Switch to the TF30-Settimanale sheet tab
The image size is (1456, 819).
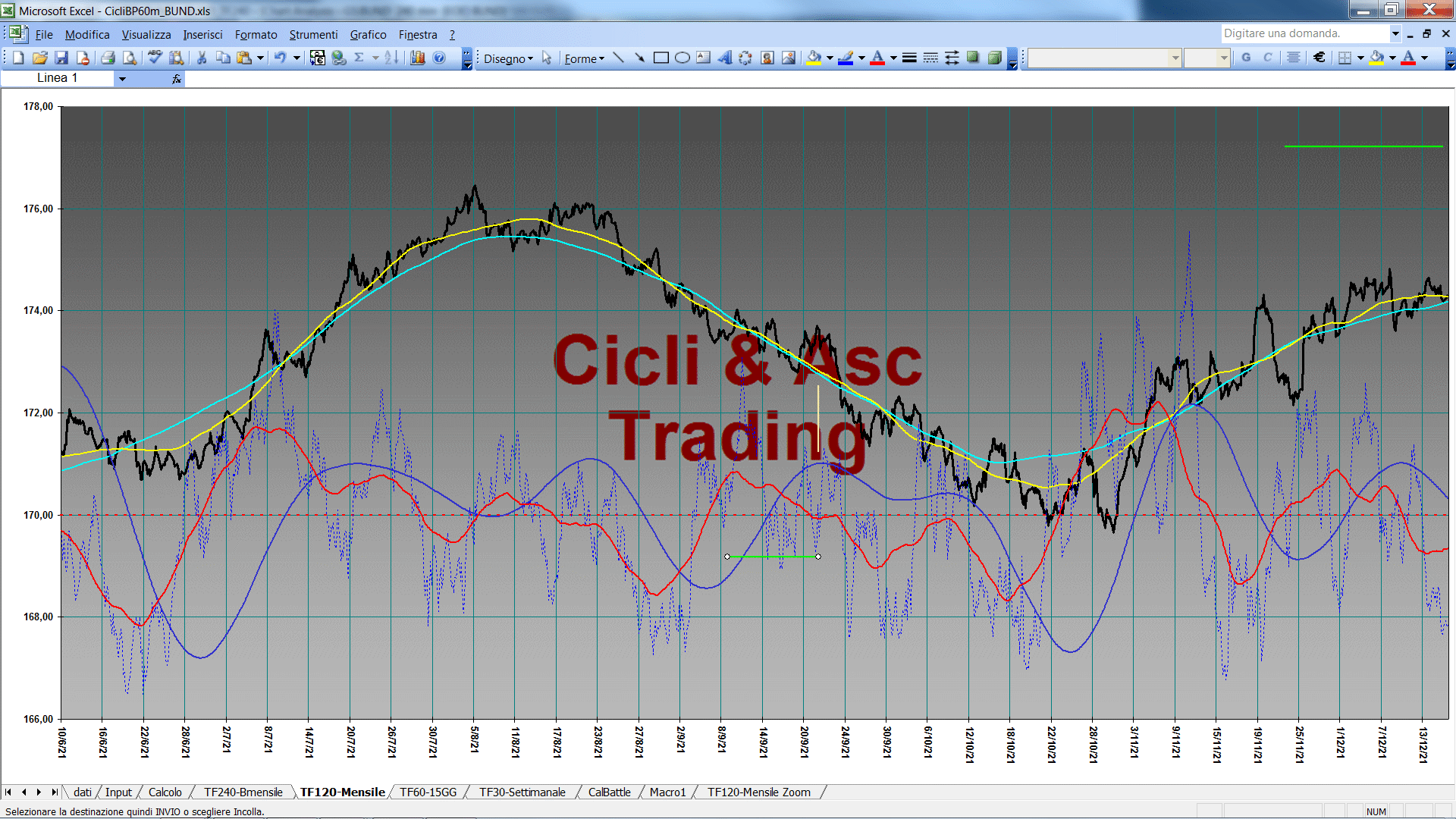[x=522, y=792]
